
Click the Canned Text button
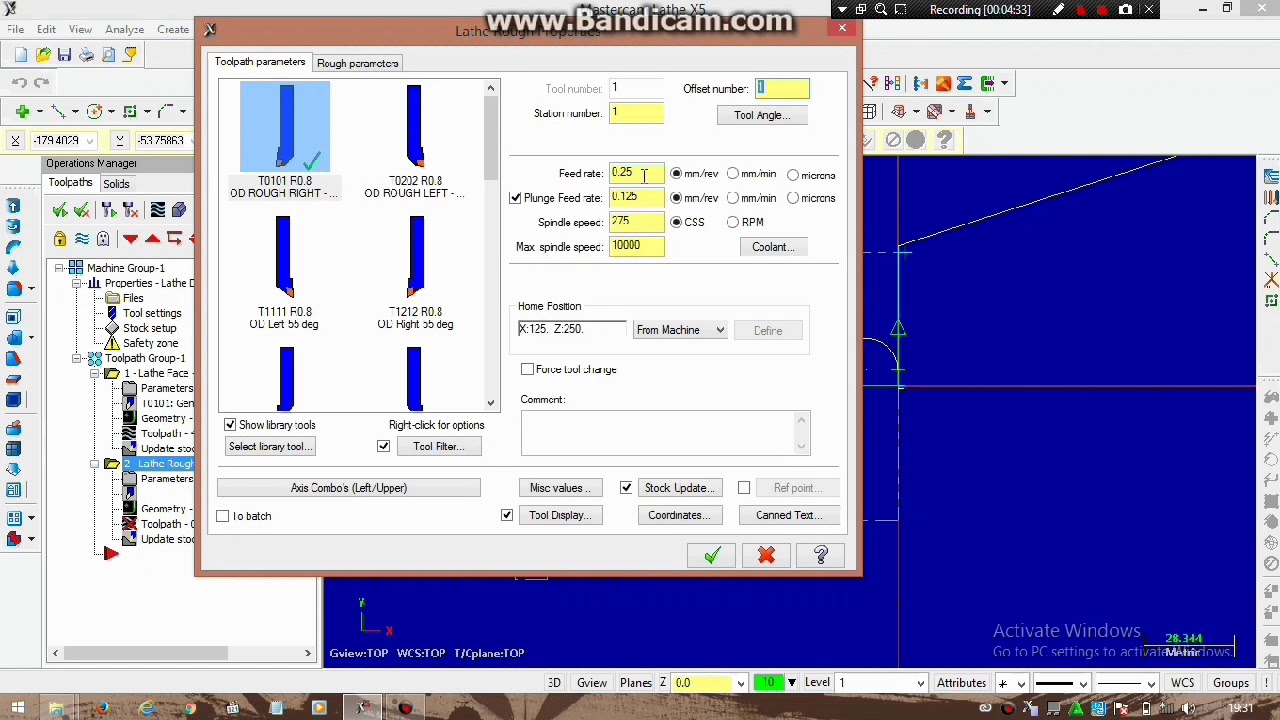[x=789, y=516]
